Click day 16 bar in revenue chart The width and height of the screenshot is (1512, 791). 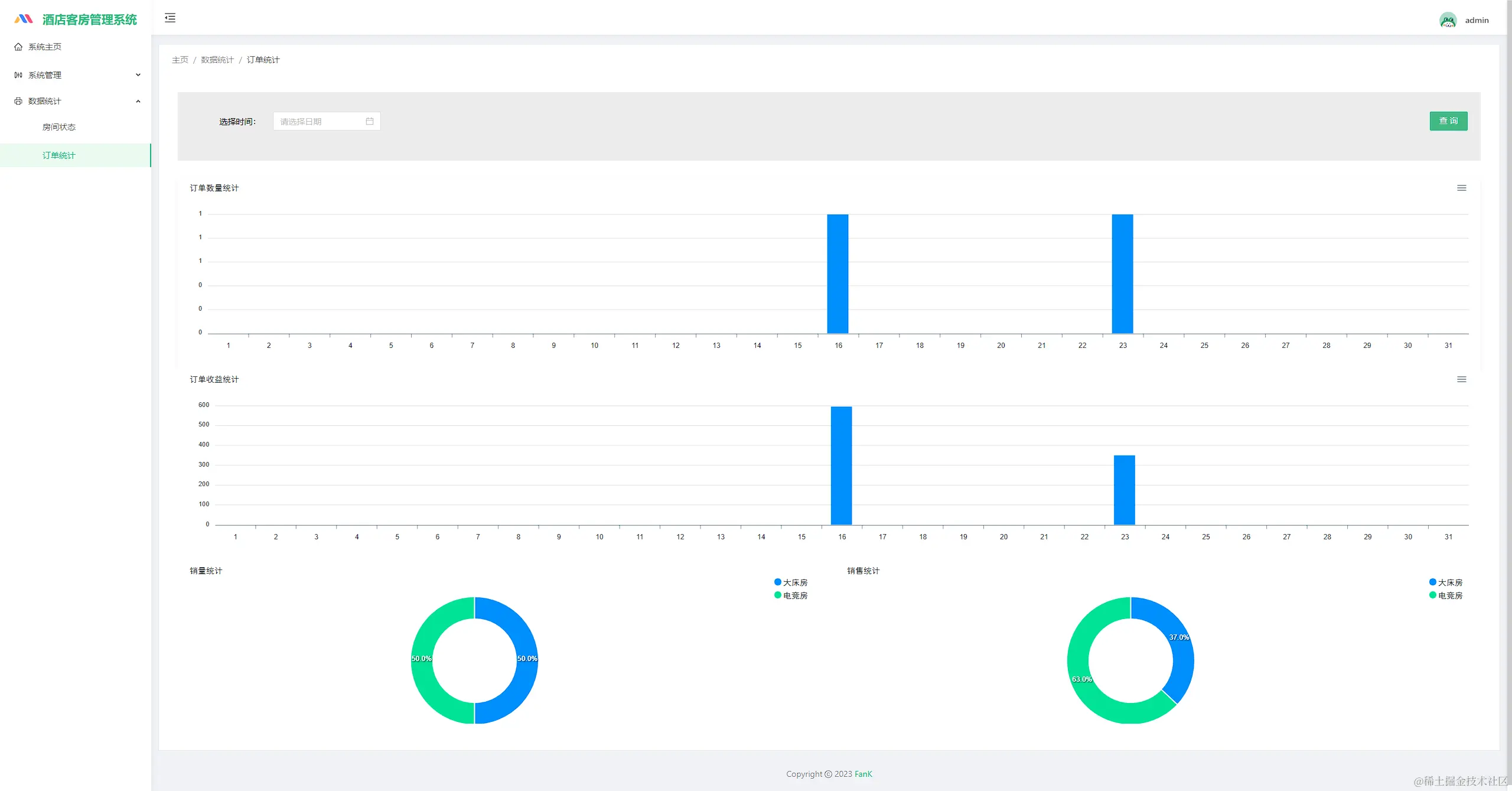[841, 466]
